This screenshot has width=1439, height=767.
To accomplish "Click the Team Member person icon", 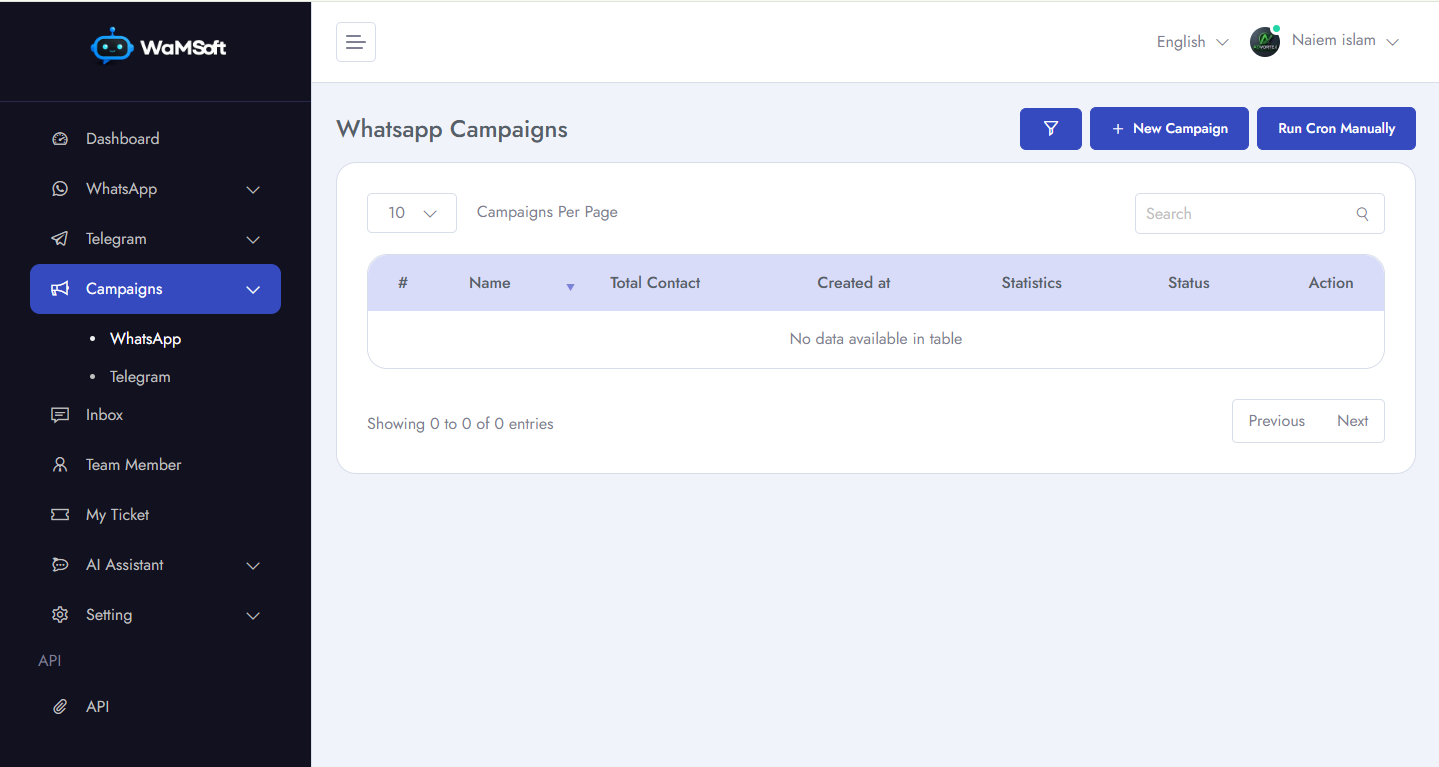I will pyautogui.click(x=60, y=465).
